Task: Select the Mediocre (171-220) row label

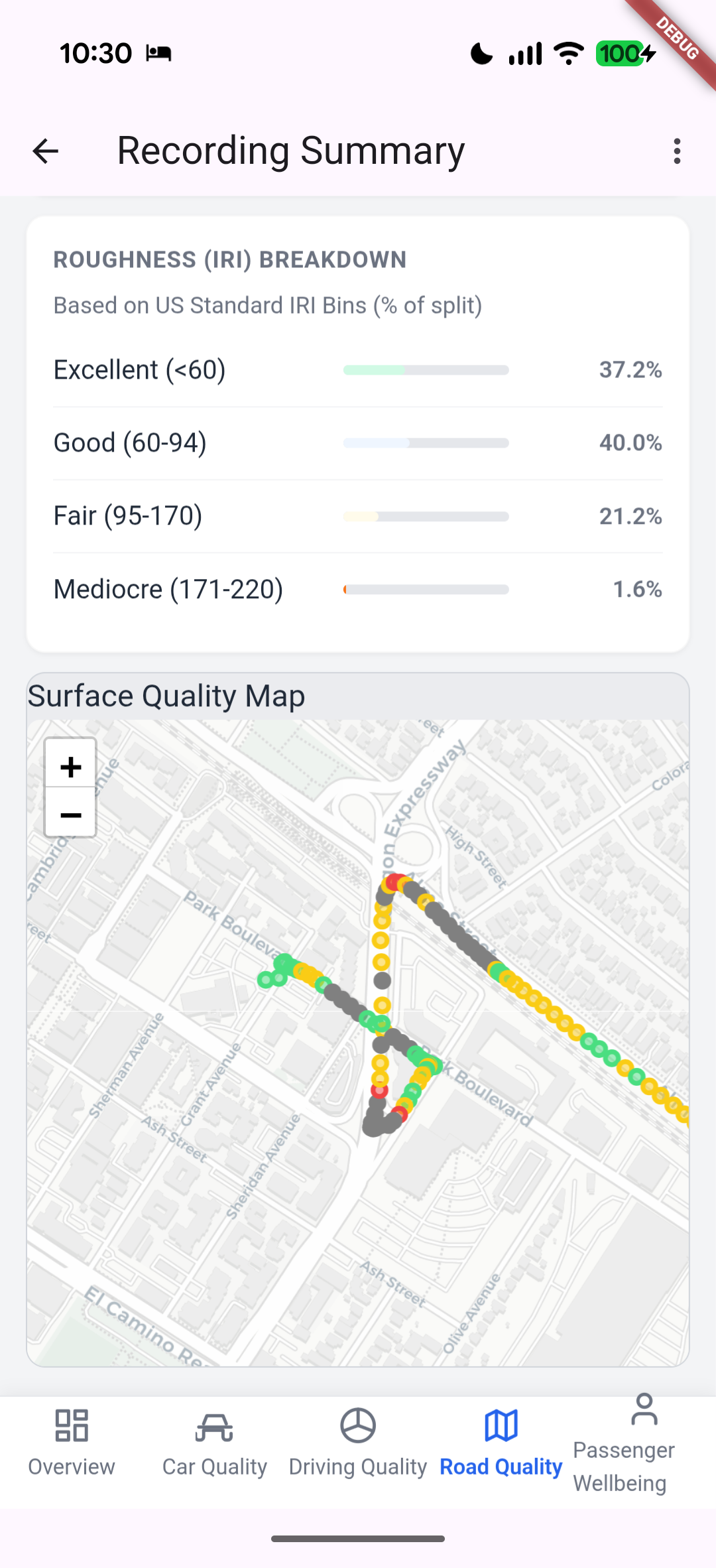Action: click(168, 589)
